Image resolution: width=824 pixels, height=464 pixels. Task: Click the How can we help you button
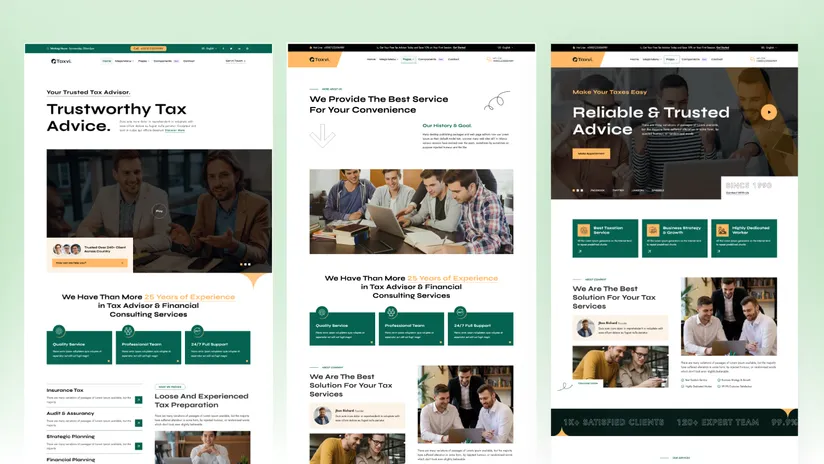pyautogui.click(x=89, y=263)
